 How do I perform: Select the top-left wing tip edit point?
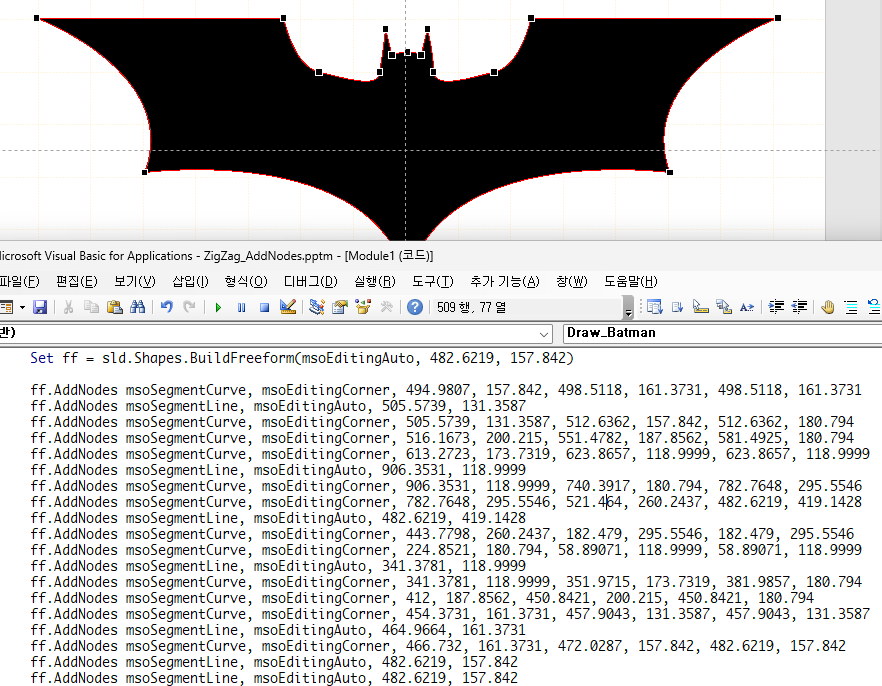37,19
